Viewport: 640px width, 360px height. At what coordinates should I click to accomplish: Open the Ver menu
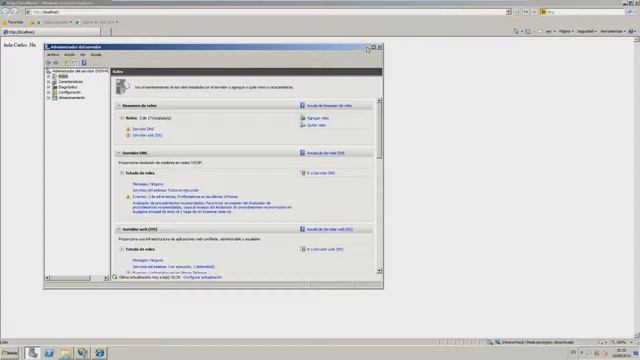pos(83,55)
